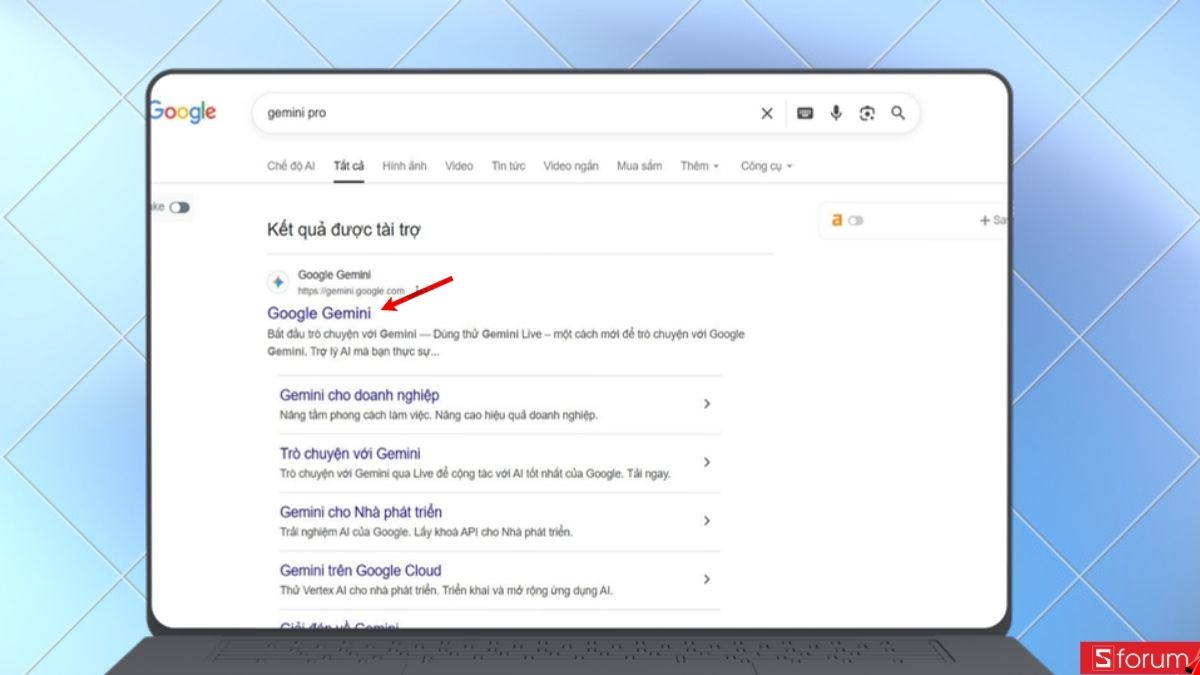
Task: Click the https://gemini.google.com URL text
Action: [351, 291]
